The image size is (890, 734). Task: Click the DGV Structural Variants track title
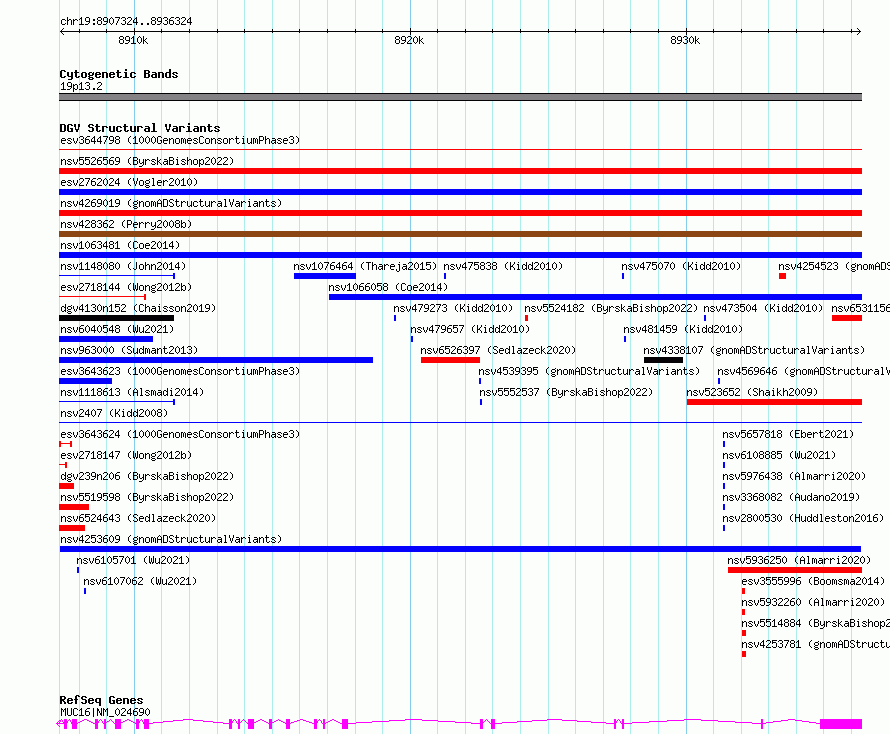point(140,128)
